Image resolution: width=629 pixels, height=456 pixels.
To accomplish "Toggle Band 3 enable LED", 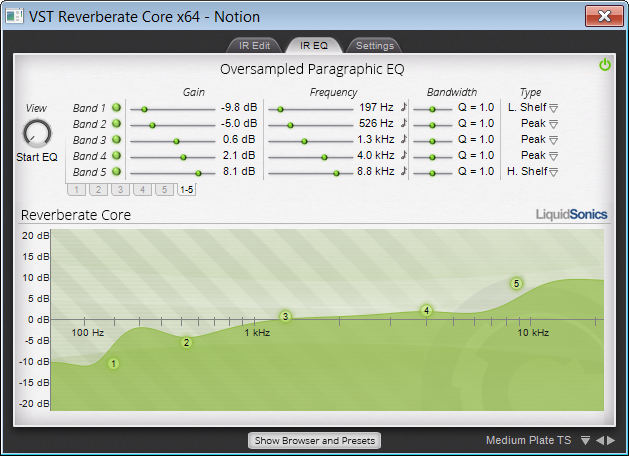I will [116, 140].
